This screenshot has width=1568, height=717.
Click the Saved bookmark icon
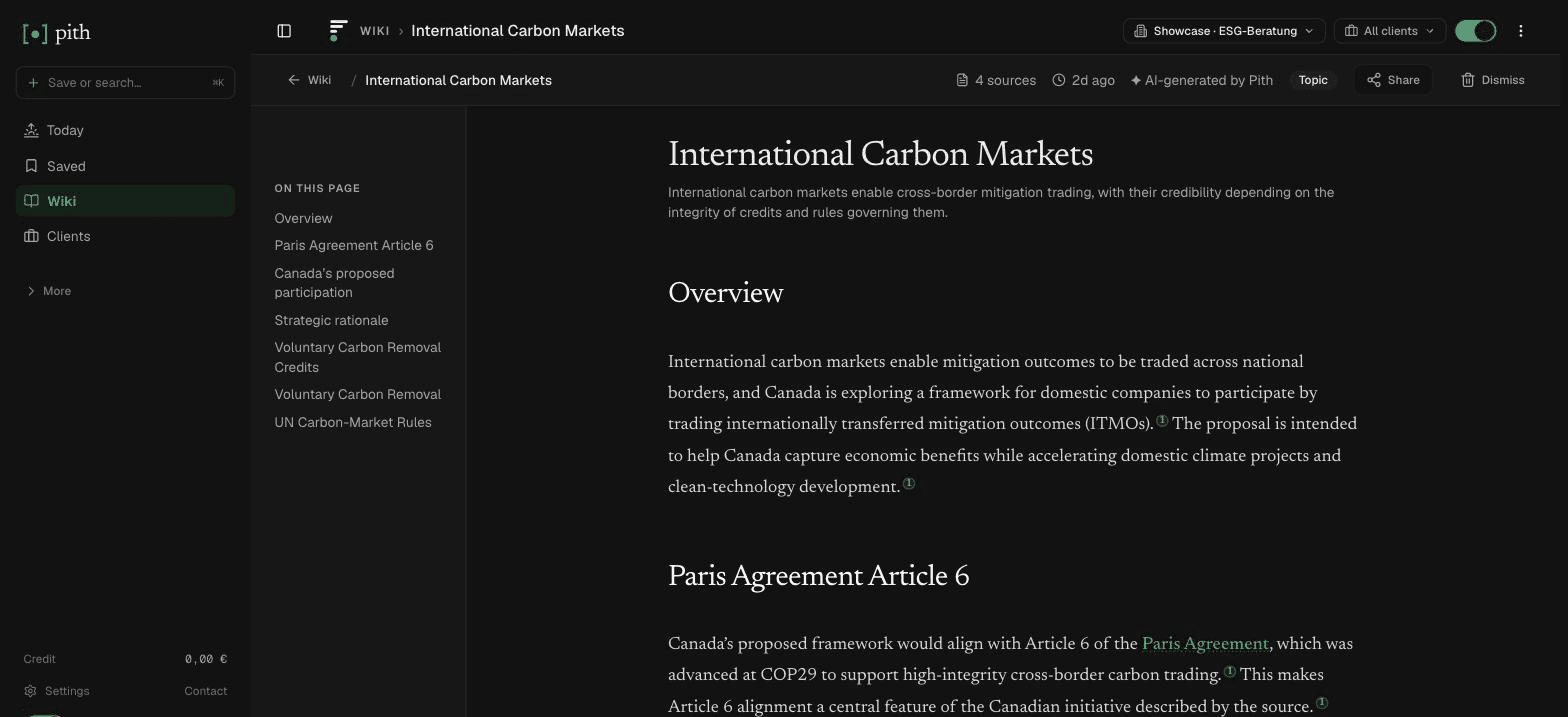tap(31, 166)
